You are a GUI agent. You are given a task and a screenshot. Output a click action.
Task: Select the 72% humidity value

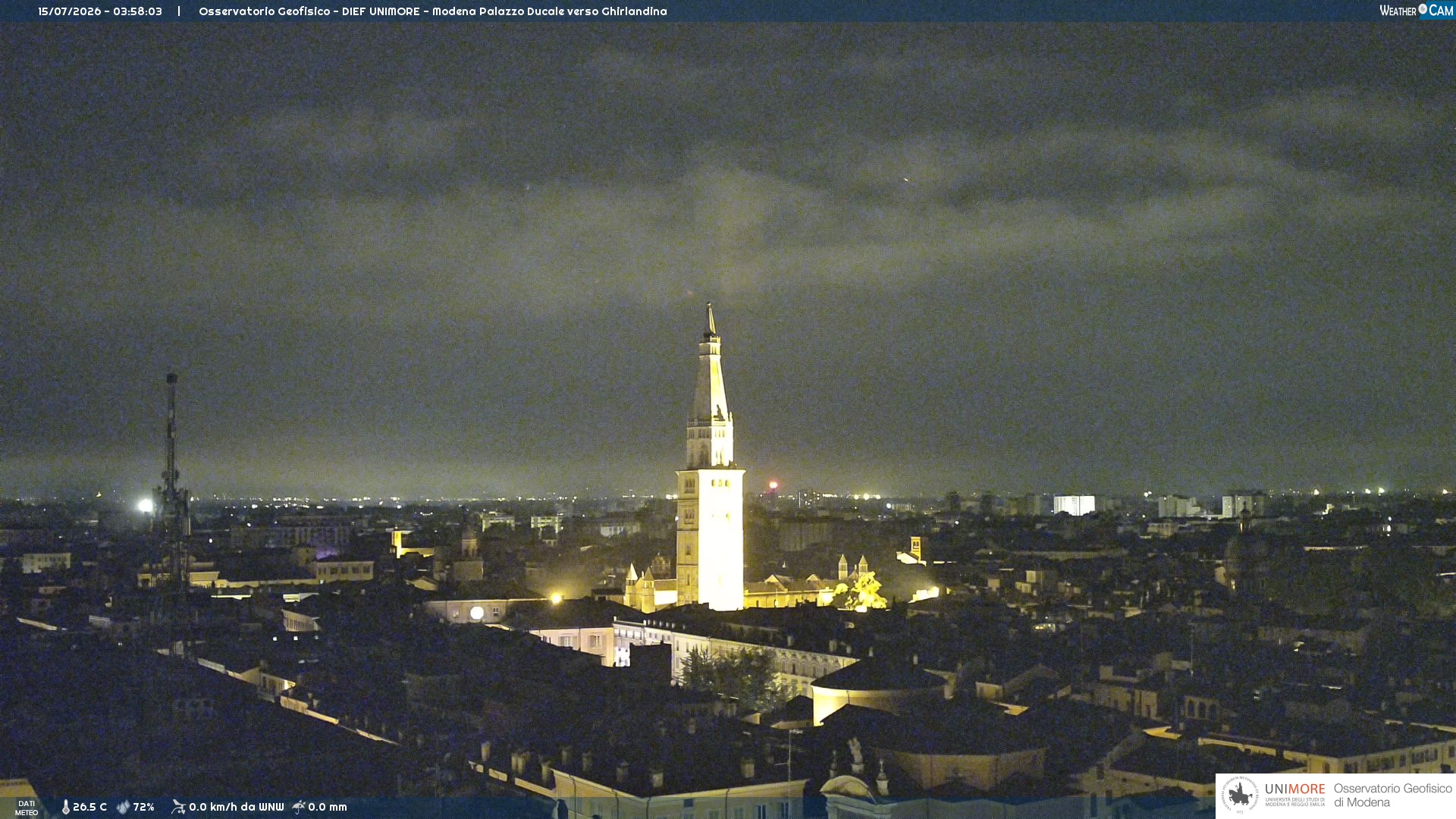click(143, 807)
